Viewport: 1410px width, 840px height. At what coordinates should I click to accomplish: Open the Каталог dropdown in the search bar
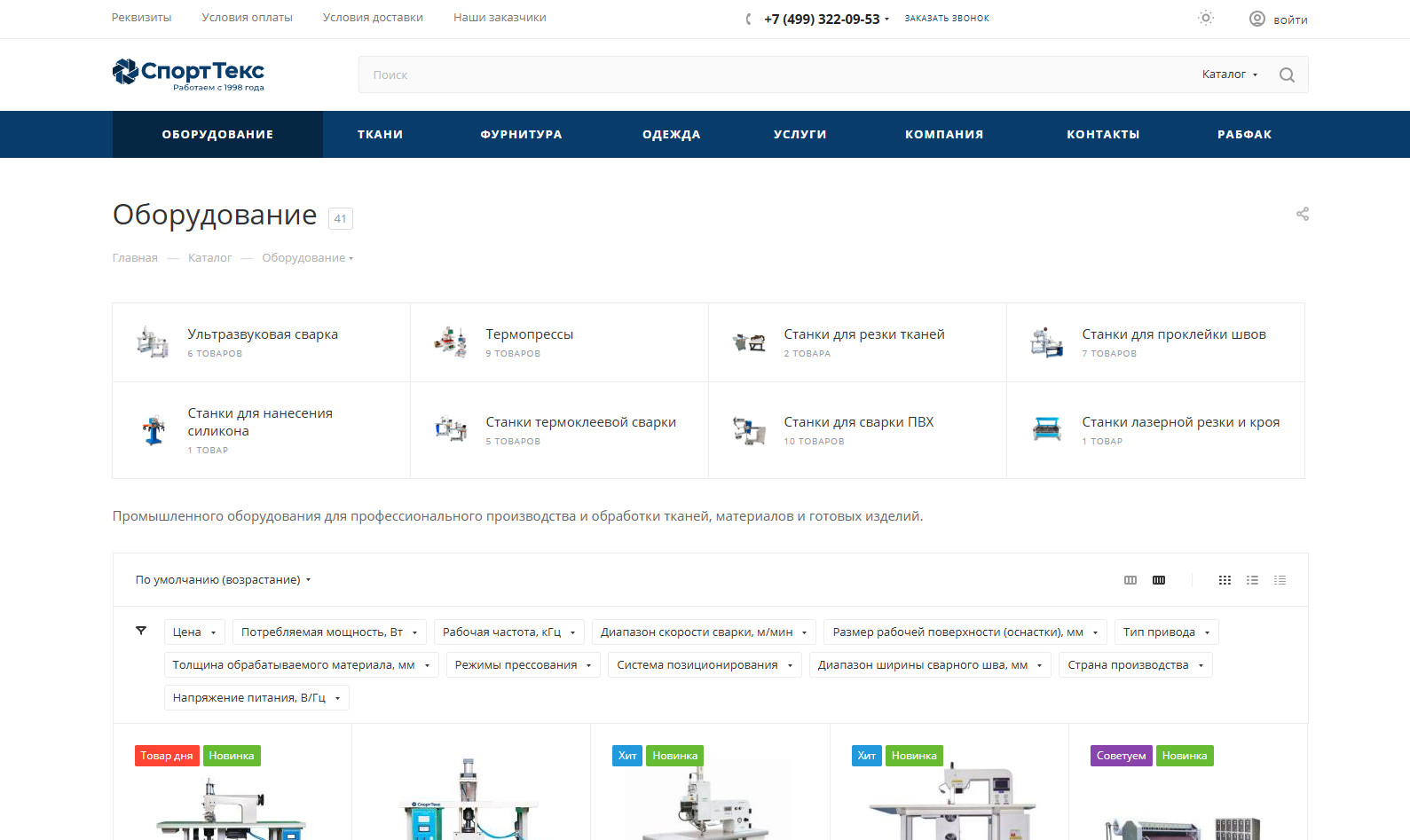click(1229, 75)
